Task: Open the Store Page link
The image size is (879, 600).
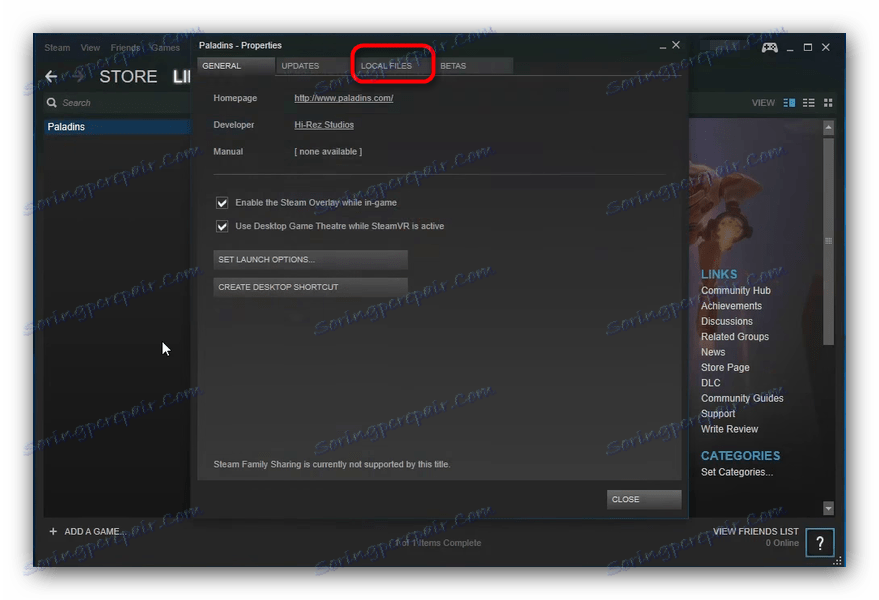Action: 725,367
